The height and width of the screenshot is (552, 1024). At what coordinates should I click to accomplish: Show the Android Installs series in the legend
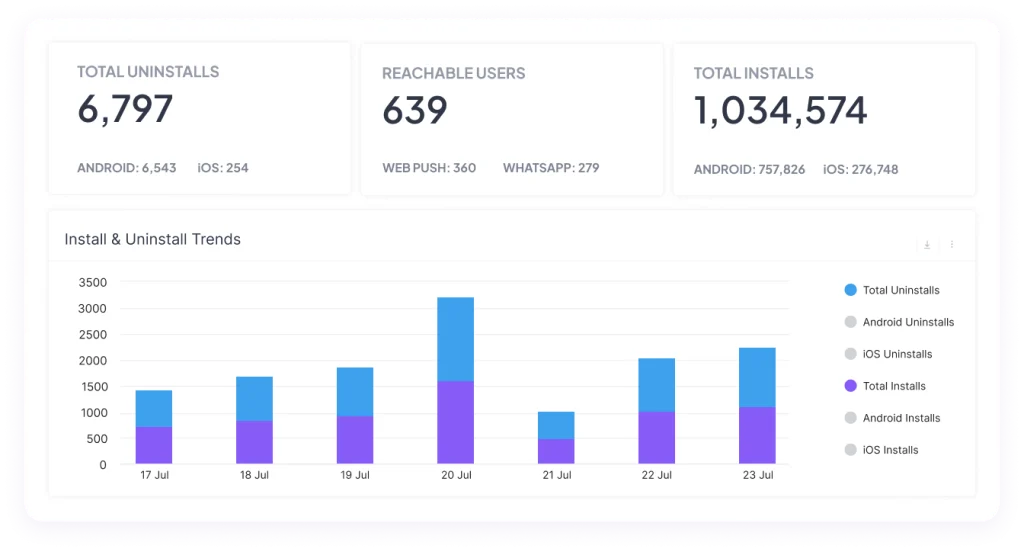892,418
